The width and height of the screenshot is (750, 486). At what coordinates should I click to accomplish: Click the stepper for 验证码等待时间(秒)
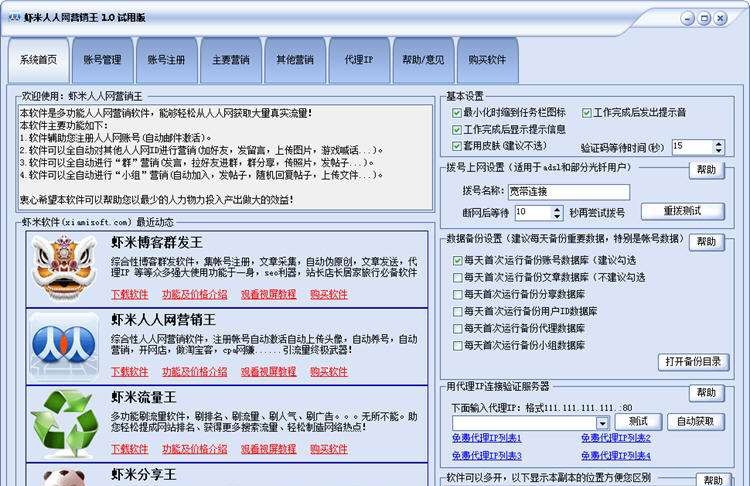[718, 147]
